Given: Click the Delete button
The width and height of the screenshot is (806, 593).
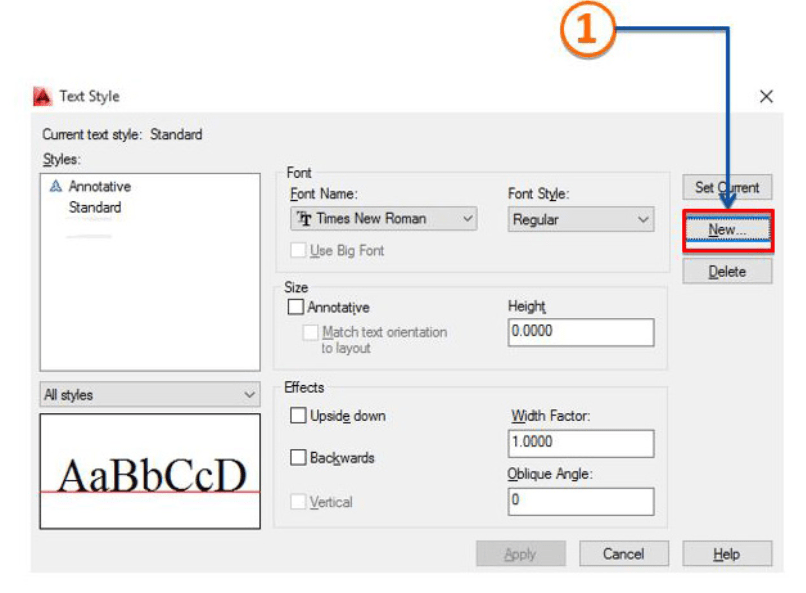Looking at the screenshot, I should [727, 271].
